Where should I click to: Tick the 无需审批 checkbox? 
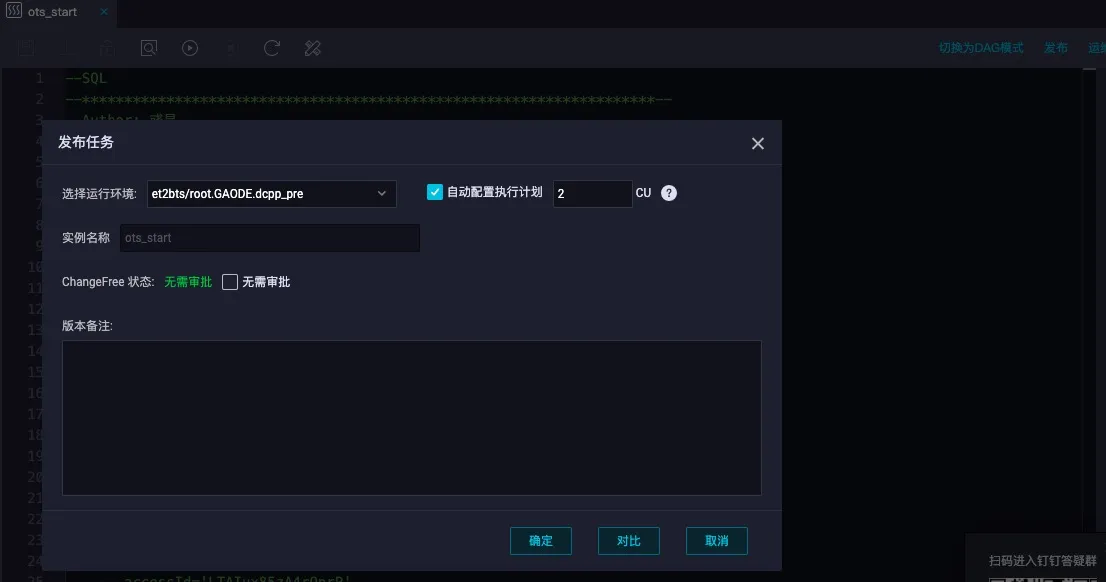click(x=230, y=281)
